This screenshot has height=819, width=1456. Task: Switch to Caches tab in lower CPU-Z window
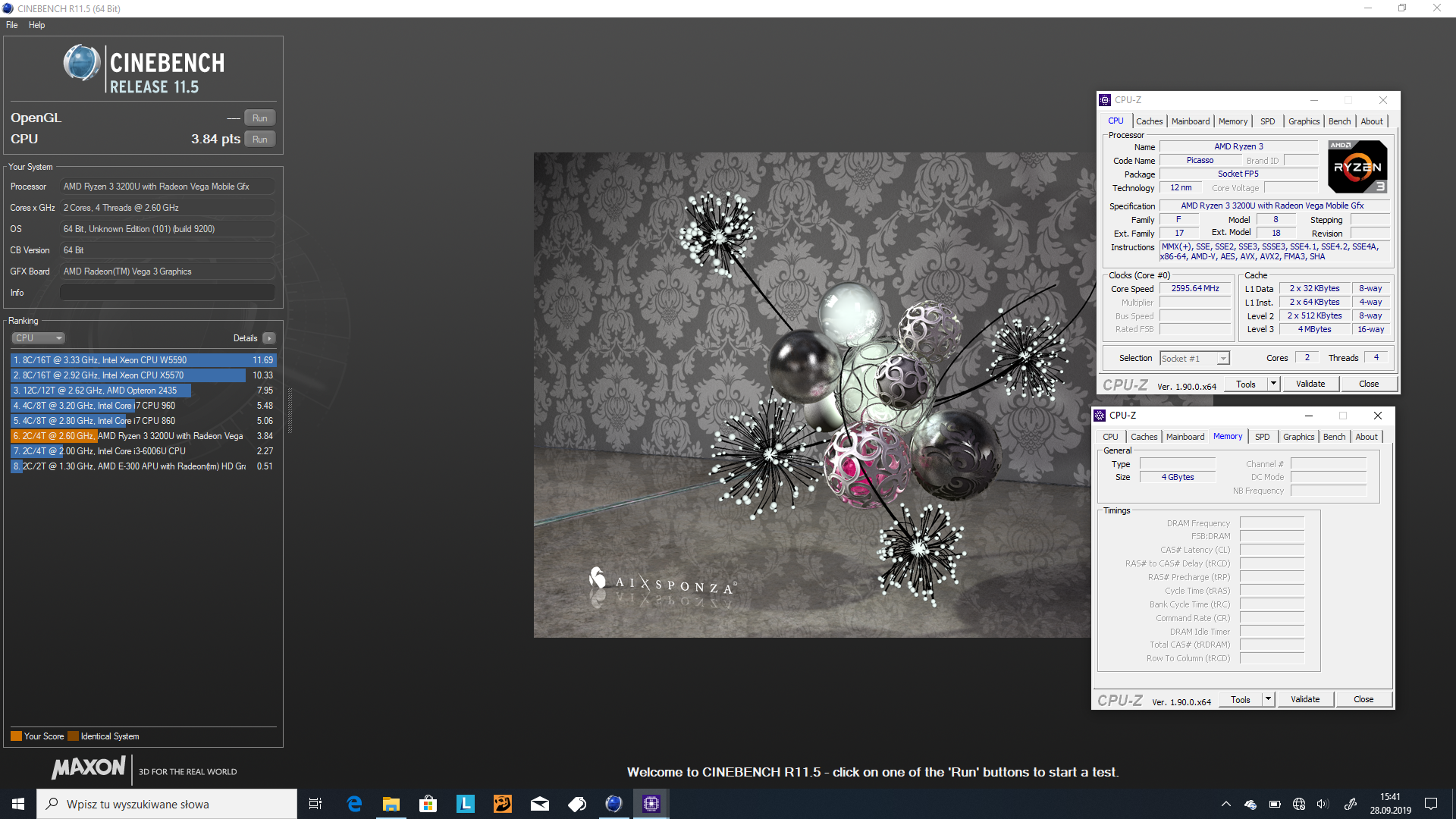1144,437
